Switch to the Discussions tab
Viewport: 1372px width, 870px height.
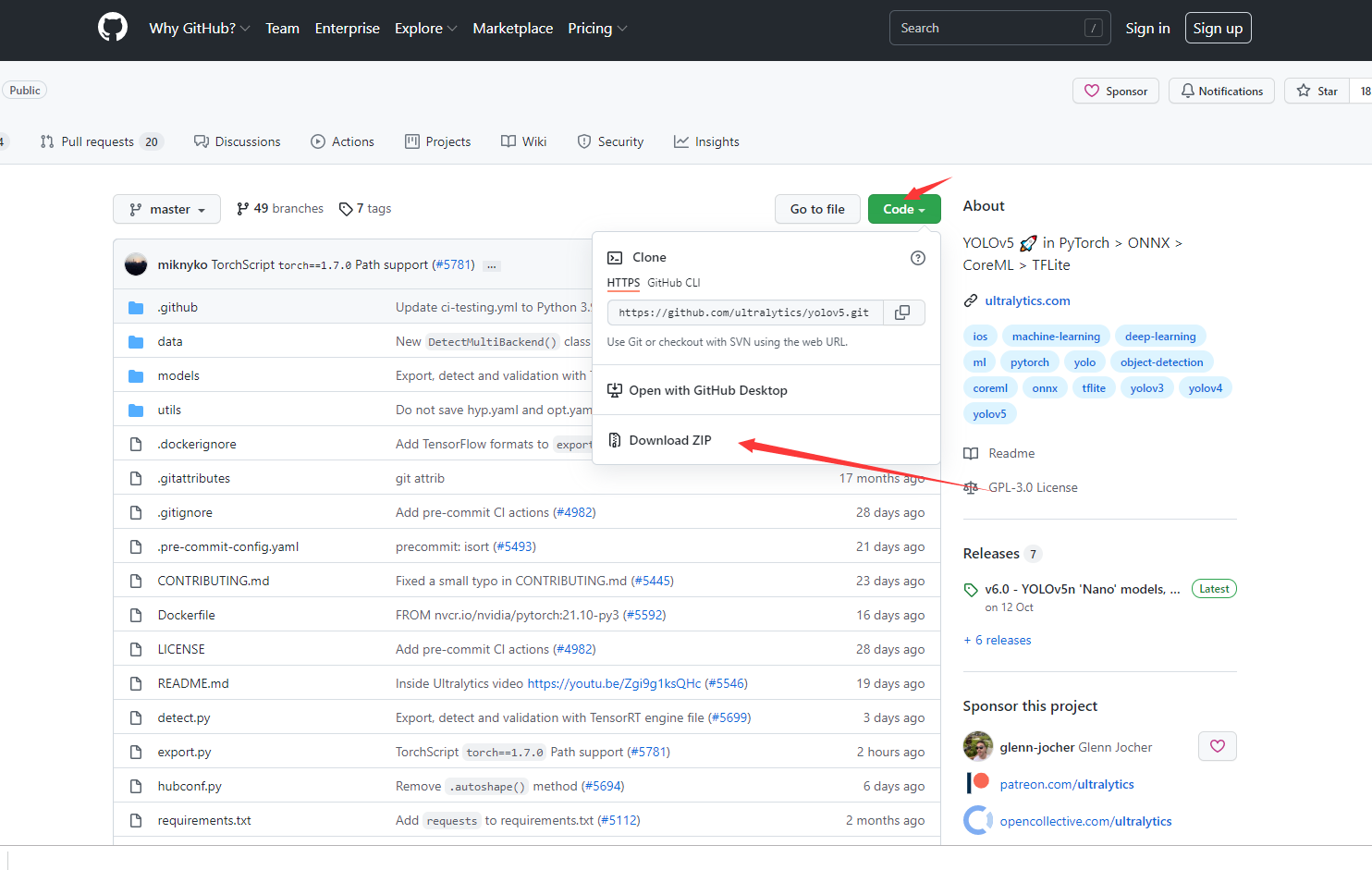pos(238,141)
